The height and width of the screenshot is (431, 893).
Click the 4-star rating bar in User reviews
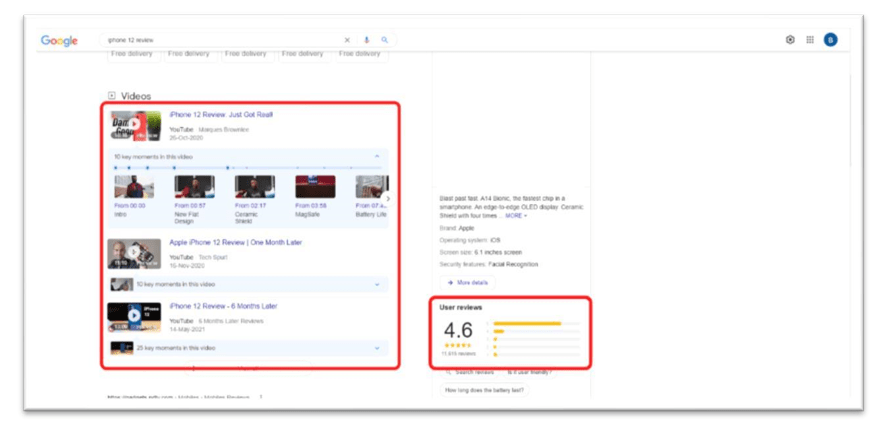(x=537, y=331)
